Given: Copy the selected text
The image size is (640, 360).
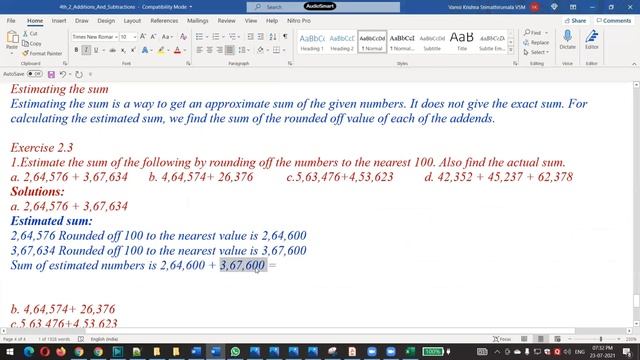Looking at the screenshot, I should pos(31,43).
